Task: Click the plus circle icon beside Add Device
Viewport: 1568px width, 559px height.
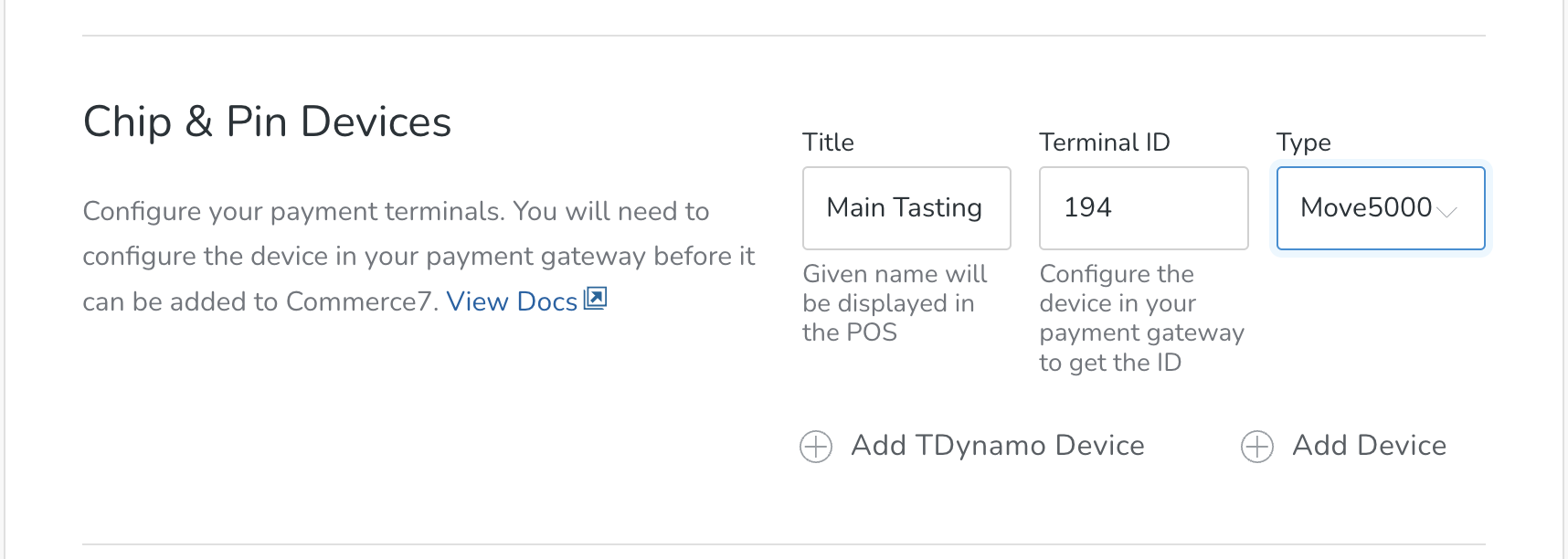Action: click(1257, 447)
